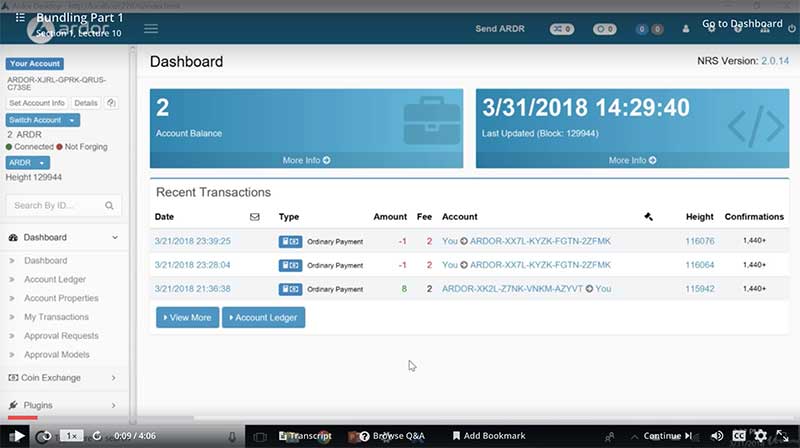This screenshot has height=448, width=800.
Task: Open the shuffle counter badge
Action: [x=562, y=29]
